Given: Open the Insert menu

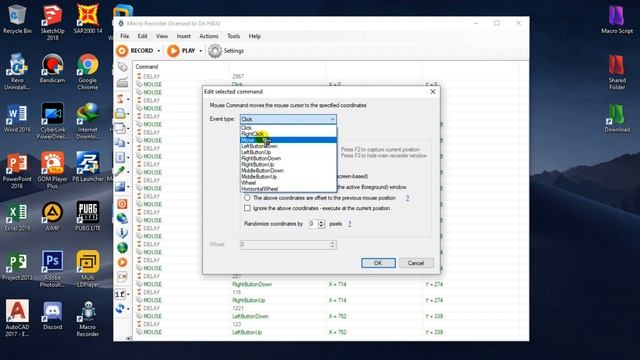Looking at the screenshot, I should (x=184, y=36).
